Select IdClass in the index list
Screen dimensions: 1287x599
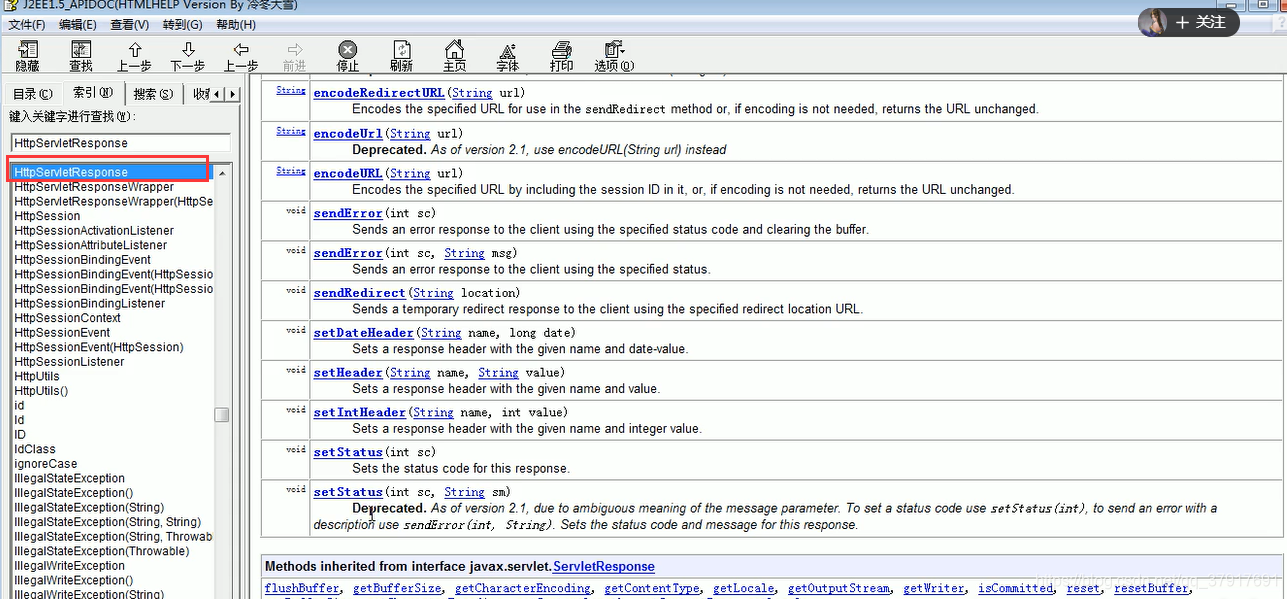coord(35,449)
